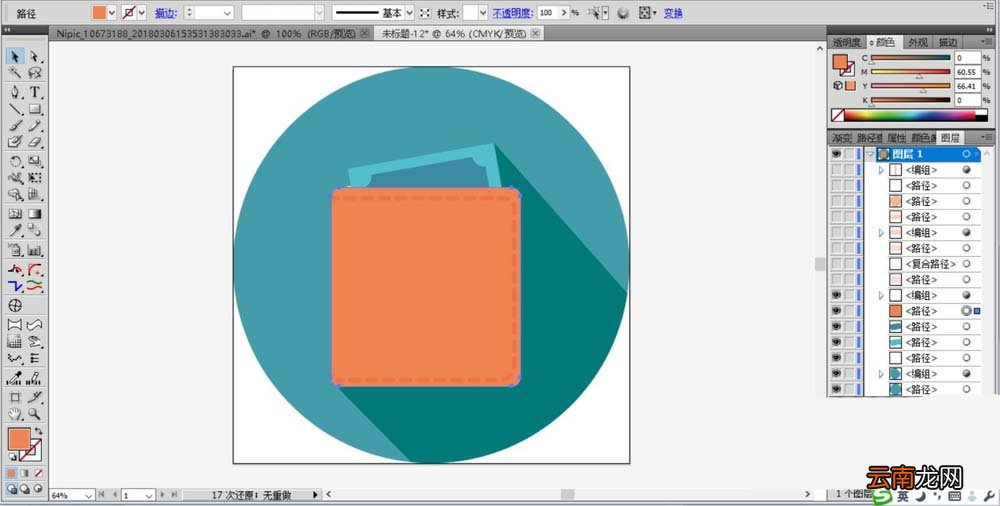Click the <复合路径> row target circle
1000x506 pixels.
pyautogui.click(x=967, y=264)
